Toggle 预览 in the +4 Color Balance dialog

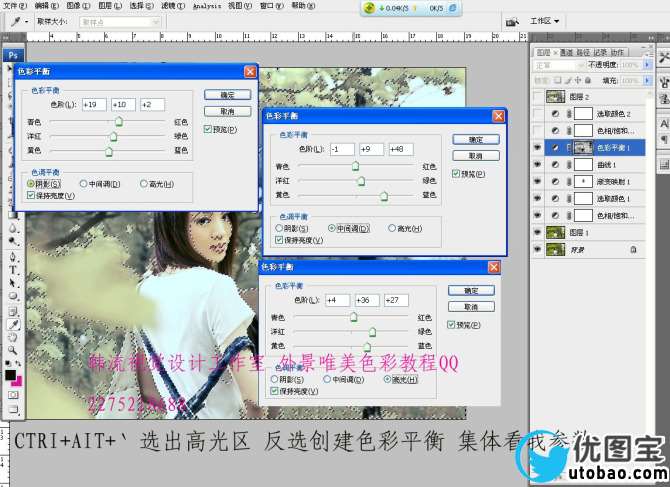451,325
